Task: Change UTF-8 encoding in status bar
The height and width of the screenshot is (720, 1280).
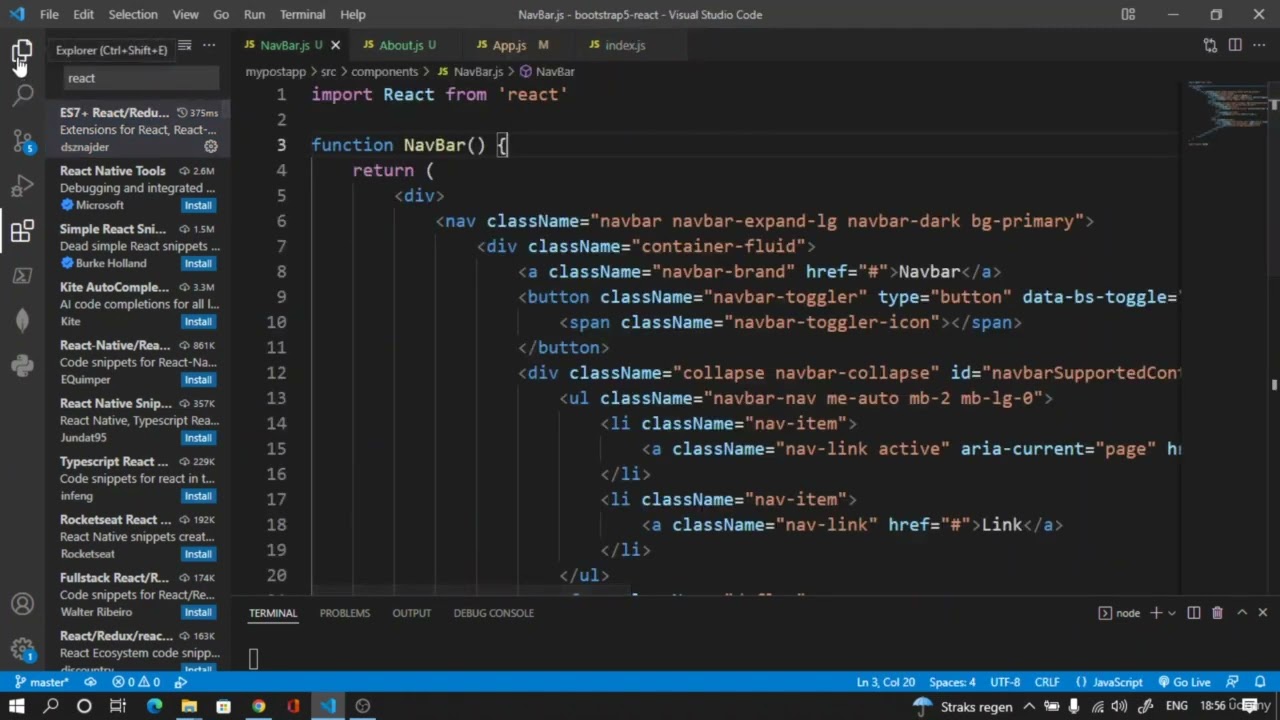Action: click(1005, 682)
